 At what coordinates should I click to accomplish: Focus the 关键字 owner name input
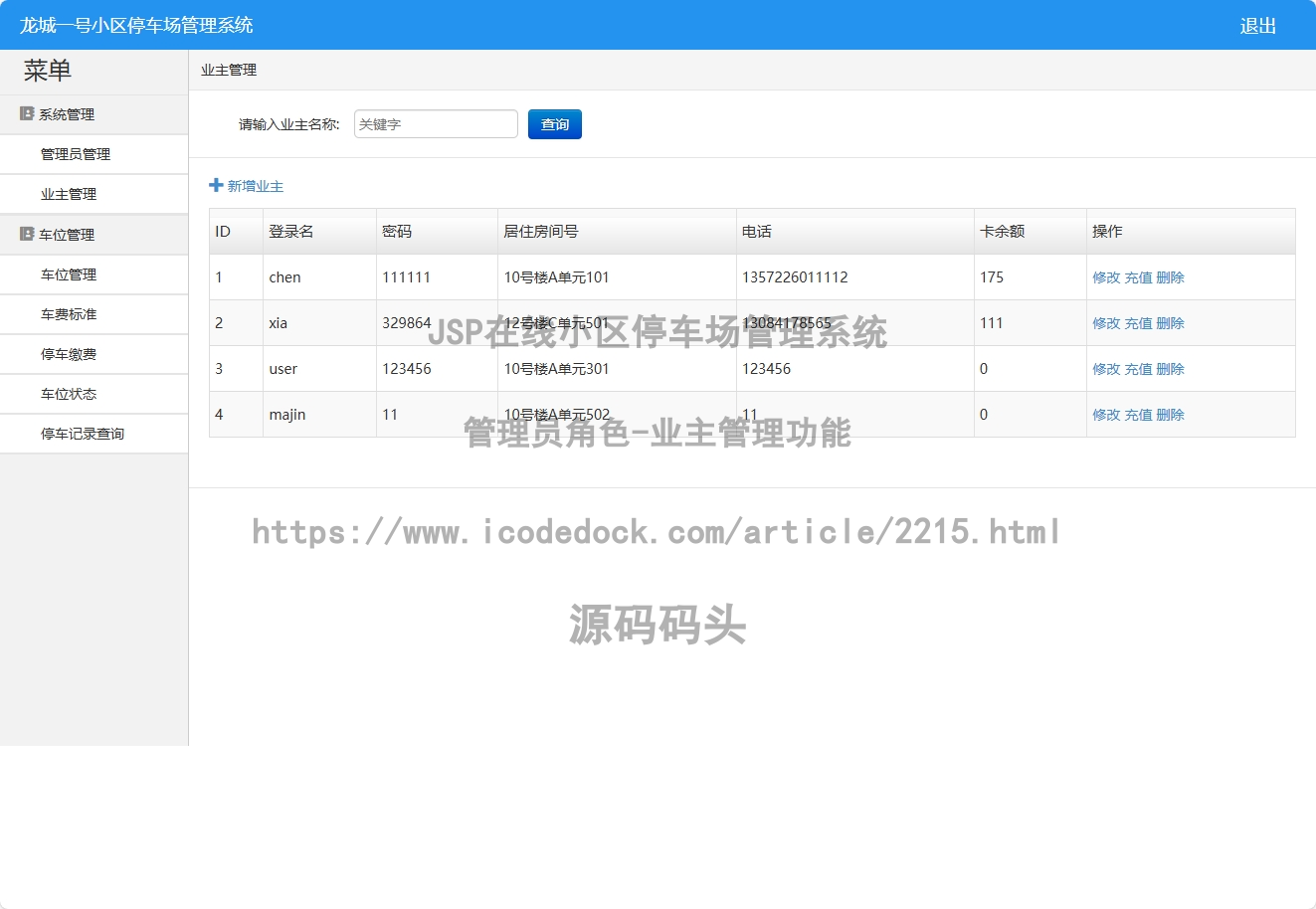[x=436, y=124]
